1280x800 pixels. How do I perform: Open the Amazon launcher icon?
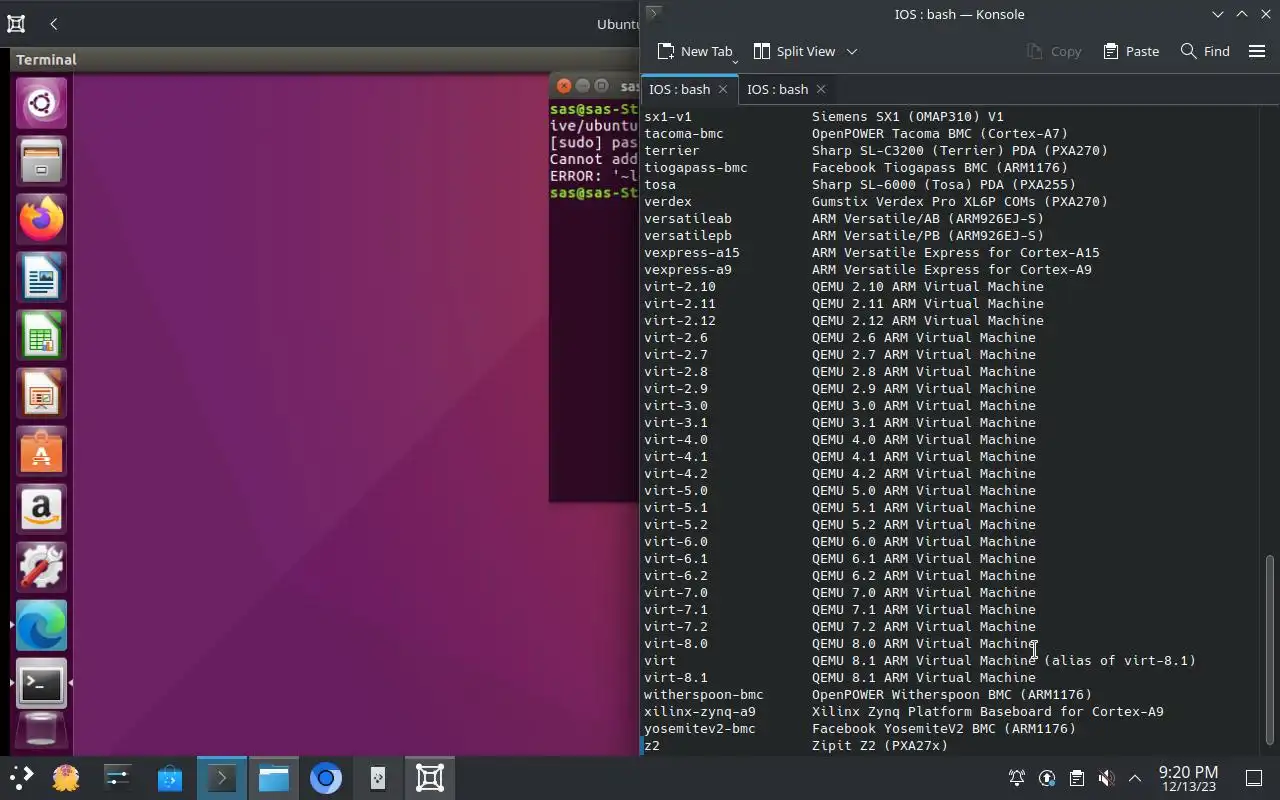pos(41,509)
